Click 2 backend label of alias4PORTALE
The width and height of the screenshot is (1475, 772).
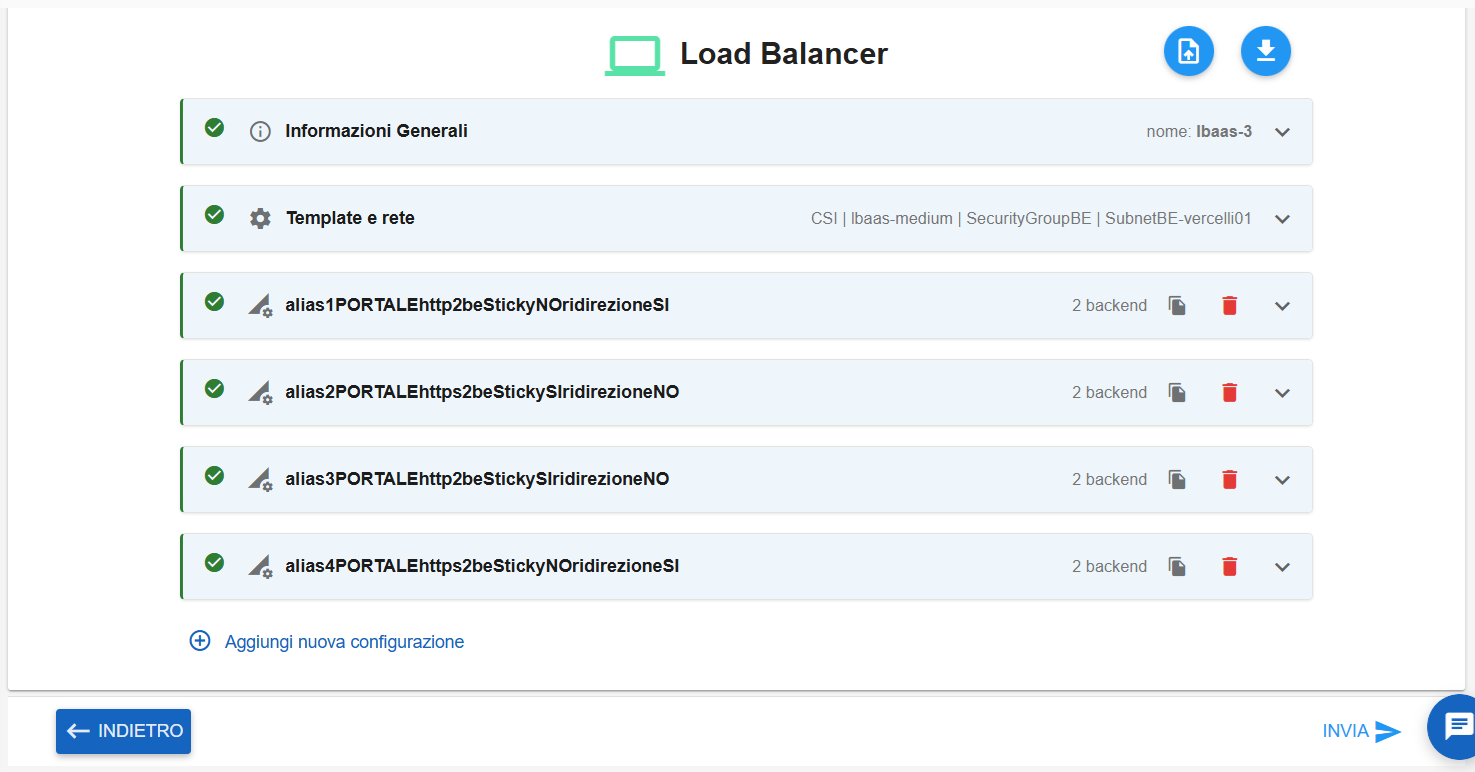click(x=1109, y=567)
